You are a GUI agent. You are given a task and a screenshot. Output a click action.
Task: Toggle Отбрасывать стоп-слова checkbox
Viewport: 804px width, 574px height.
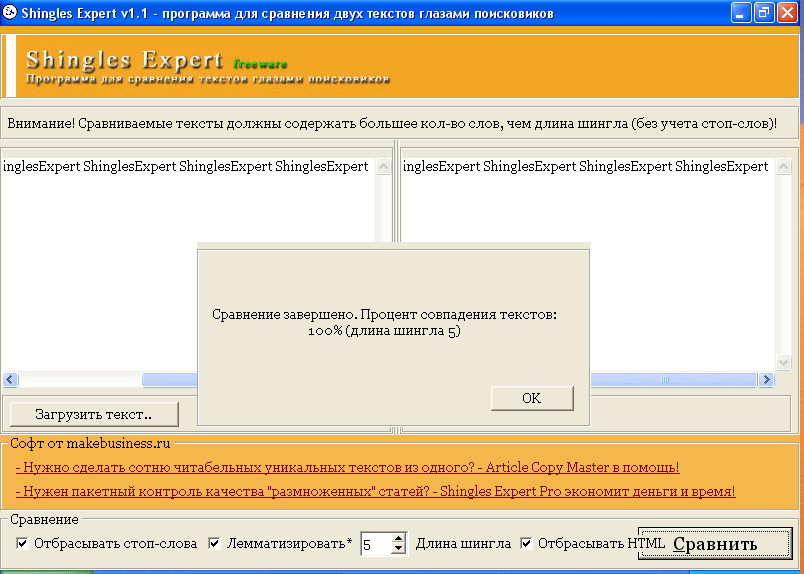pyautogui.click(x=23, y=543)
